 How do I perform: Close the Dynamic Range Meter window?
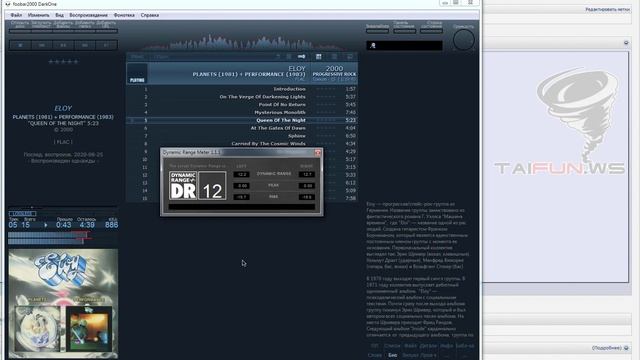click(x=318, y=153)
